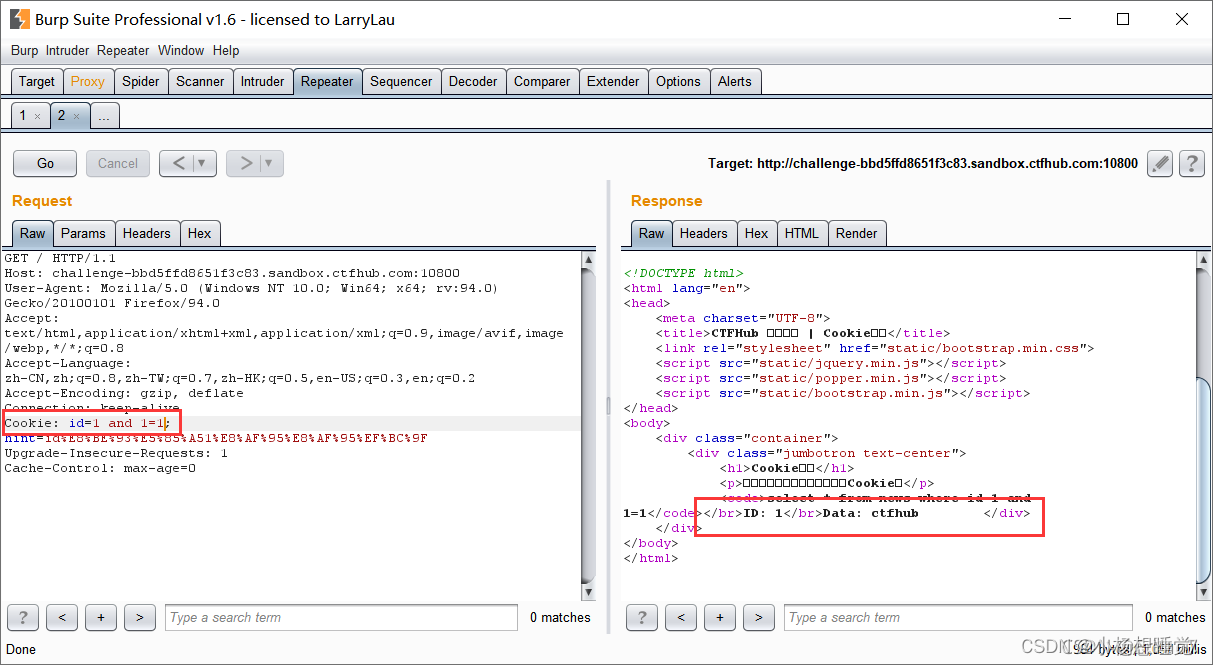This screenshot has width=1213, height=665.
Task: Select the request Raw tab
Action: (x=33, y=233)
